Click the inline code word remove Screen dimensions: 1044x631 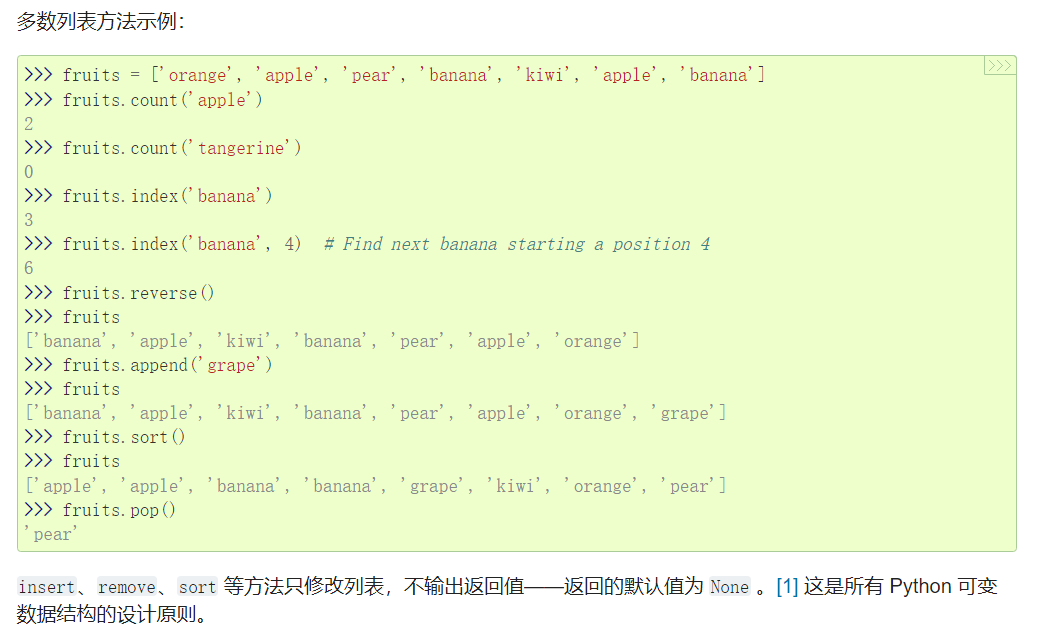point(127,587)
